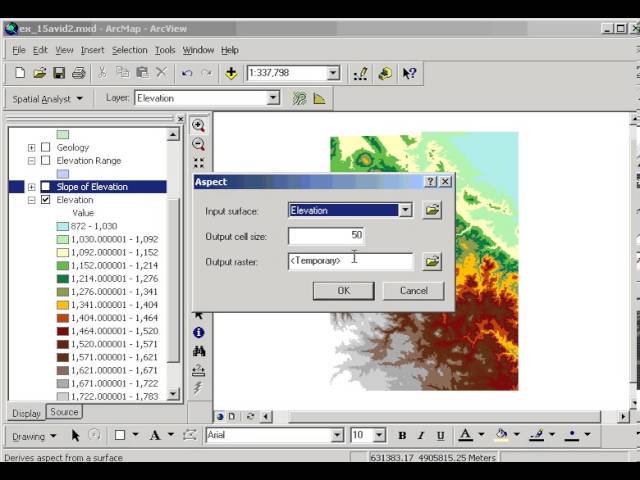The image size is (640, 480).
Task: Uncheck the Elevation layer
Action: pyautogui.click(x=46, y=200)
